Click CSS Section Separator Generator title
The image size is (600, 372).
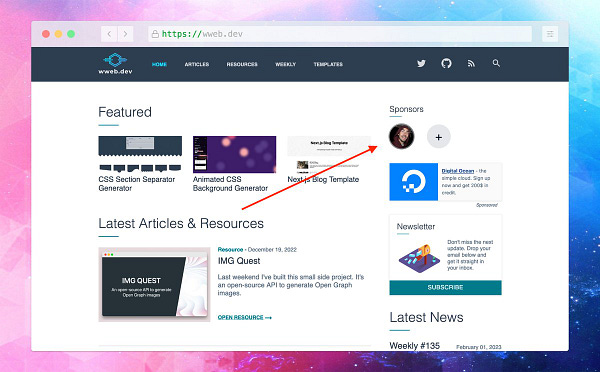[x=137, y=184]
